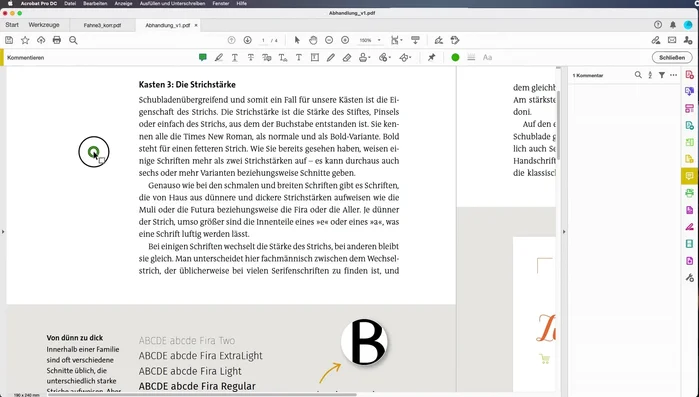
Task: Add document to starred bookmarks
Action: click(25, 40)
